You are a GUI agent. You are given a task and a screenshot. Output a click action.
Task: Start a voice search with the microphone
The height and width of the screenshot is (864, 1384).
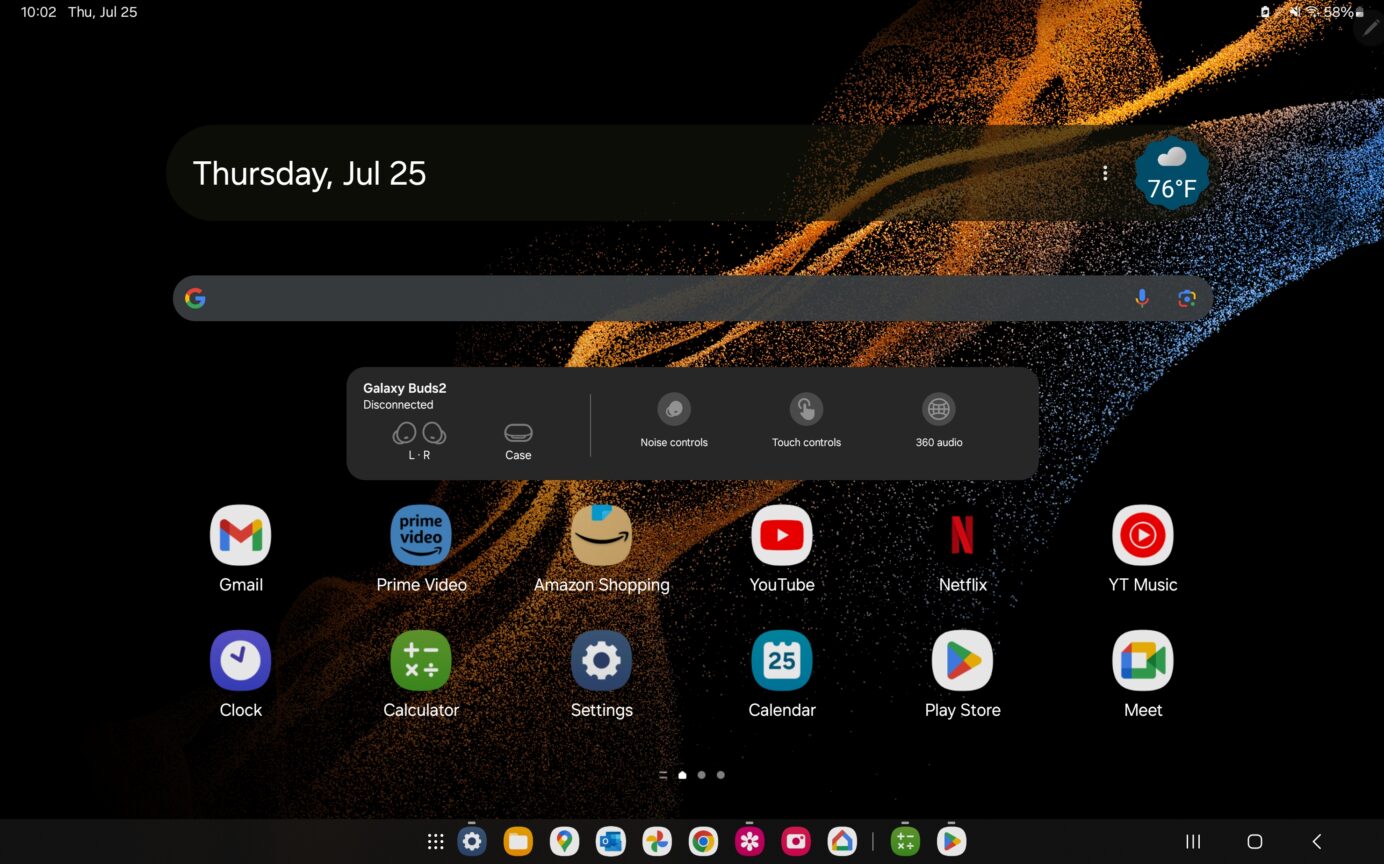tap(1142, 298)
